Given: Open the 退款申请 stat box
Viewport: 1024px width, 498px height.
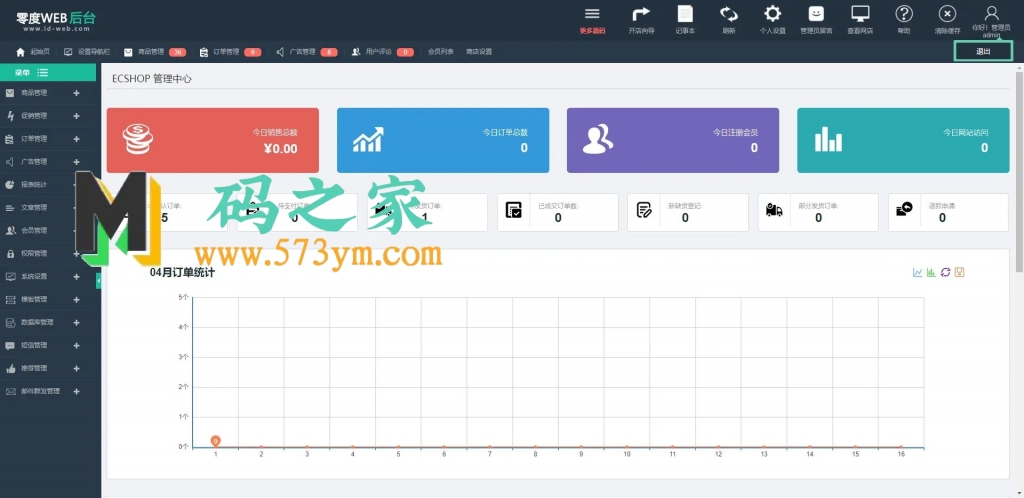Looking at the screenshot, I should [x=948, y=212].
